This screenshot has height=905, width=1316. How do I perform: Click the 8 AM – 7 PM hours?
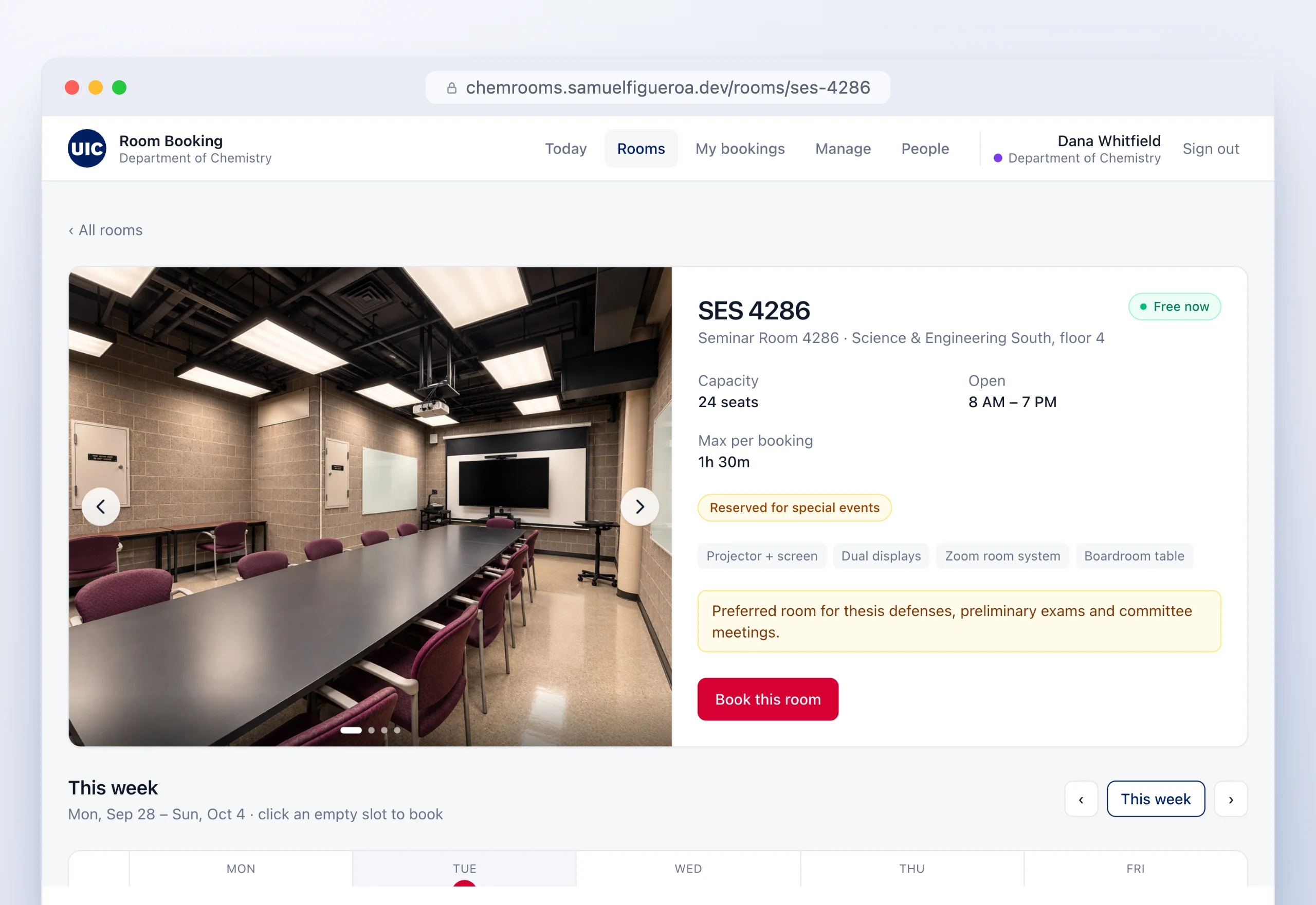click(x=1012, y=403)
